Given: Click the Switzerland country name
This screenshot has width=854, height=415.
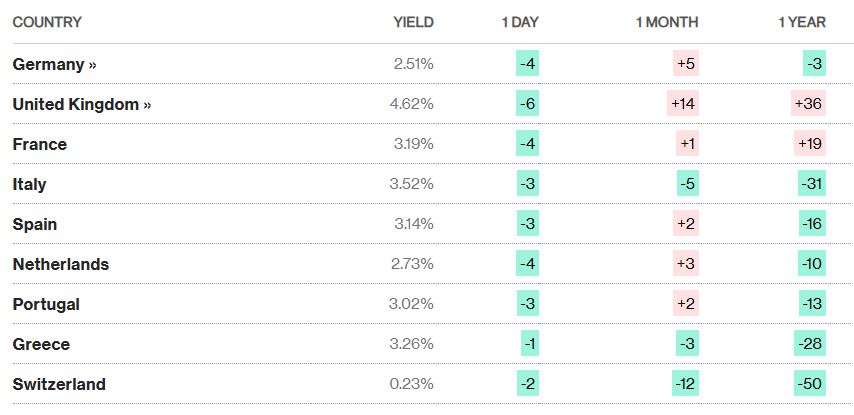Looking at the screenshot, I should click(59, 384).
